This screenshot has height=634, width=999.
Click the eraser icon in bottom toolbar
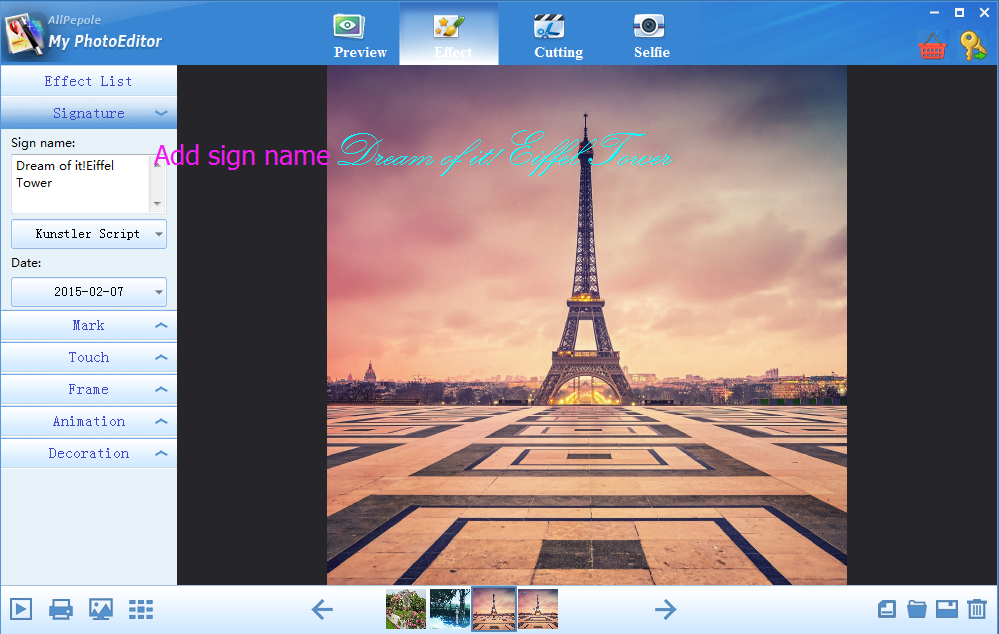886,609
